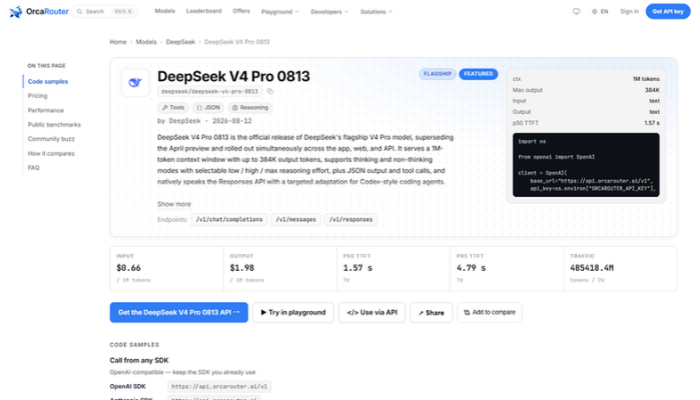Viewport: 700px width, 400px height.
Task: Click Try in playground button
Action: click(x=293, y=312)
